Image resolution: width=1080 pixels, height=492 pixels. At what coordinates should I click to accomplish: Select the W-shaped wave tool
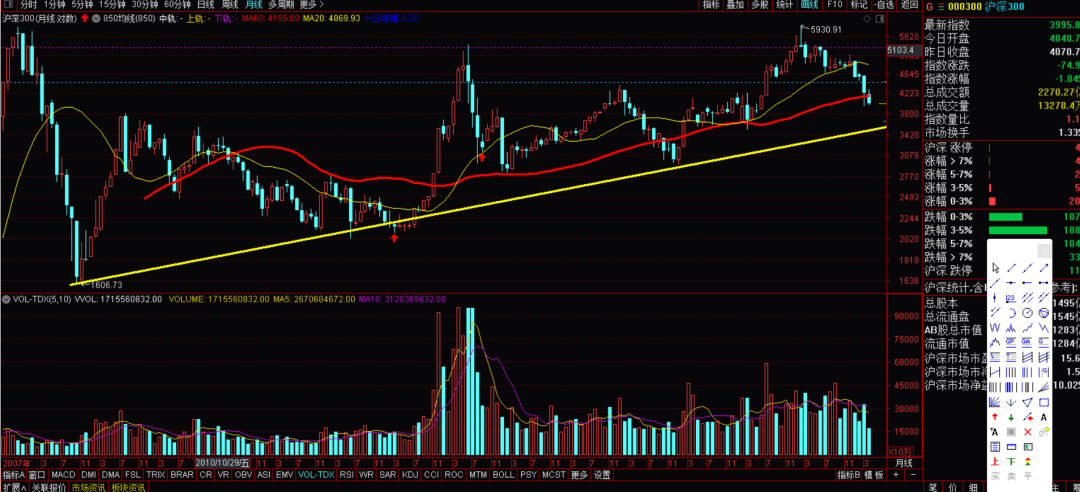click(x=995, y=327)
